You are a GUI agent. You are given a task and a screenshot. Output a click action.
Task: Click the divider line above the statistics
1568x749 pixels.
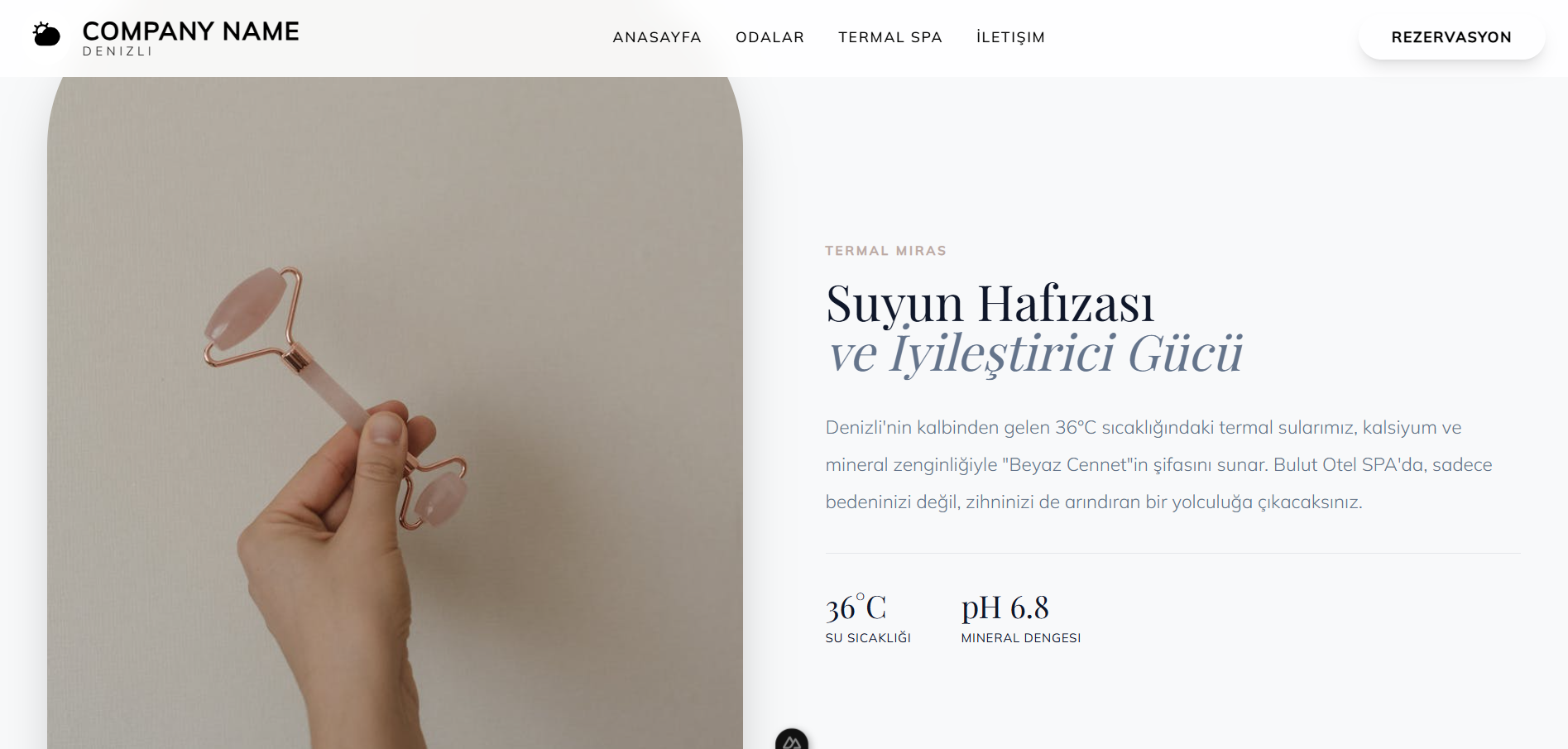click(1172, 553)
